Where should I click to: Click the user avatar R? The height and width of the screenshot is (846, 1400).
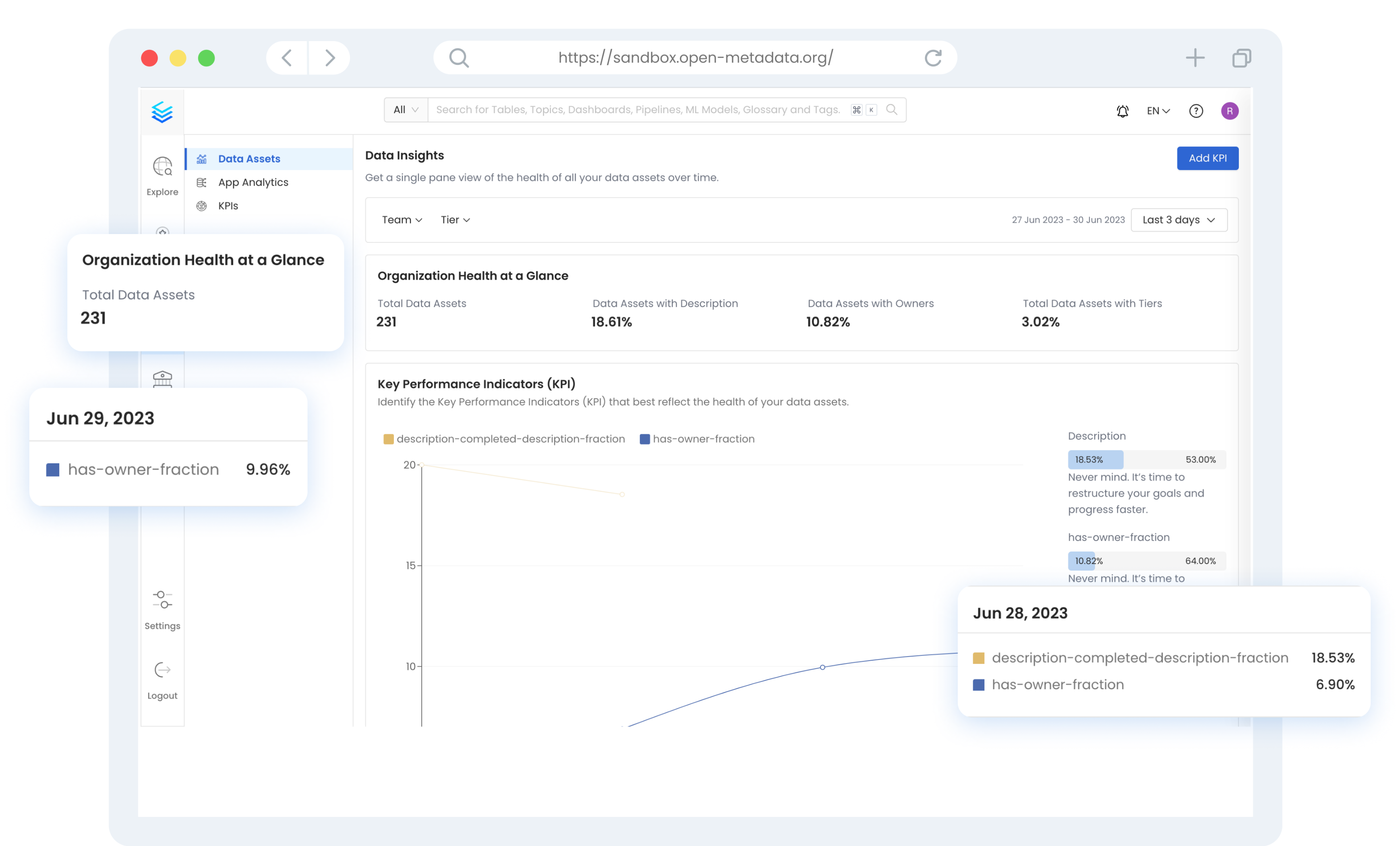click(x=1230, y=111)
